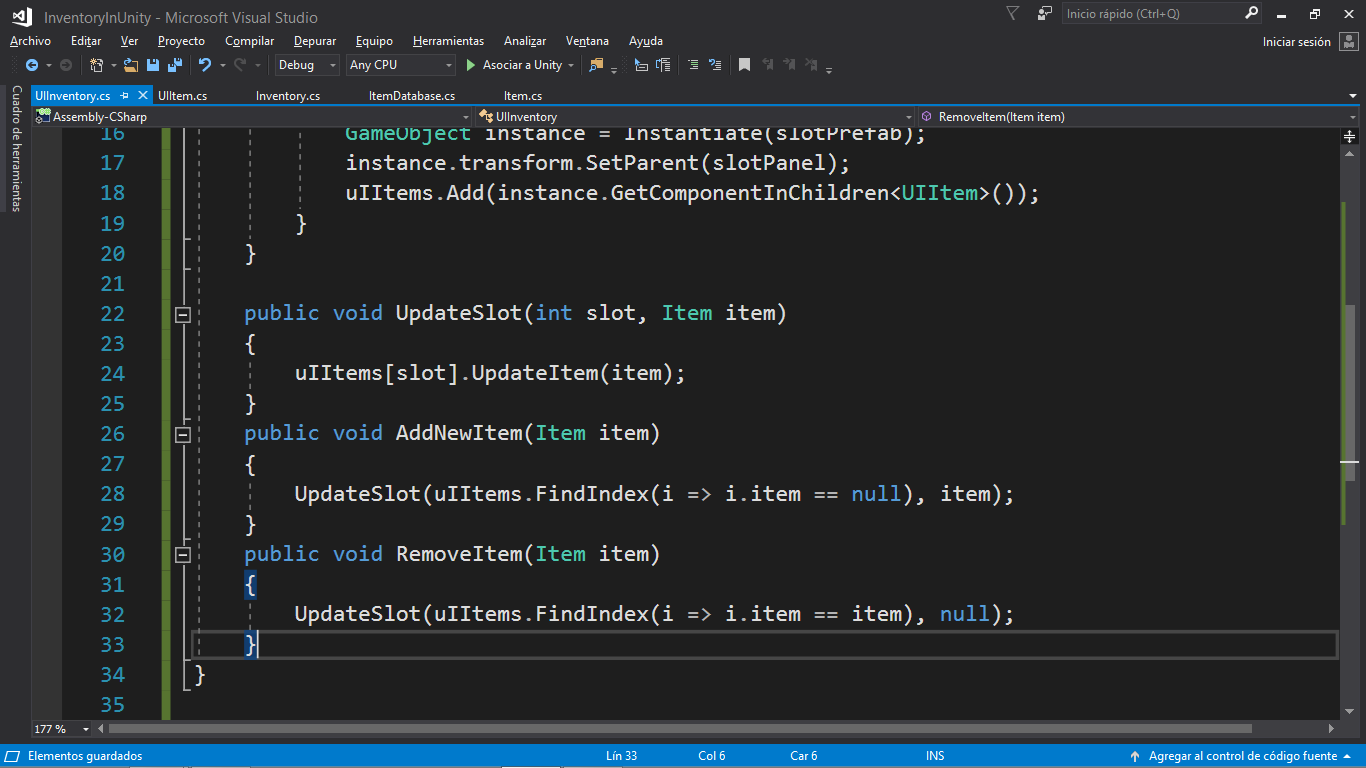1366x768 pixels.
Task: Expand the Asociar a Unity dropdown arrow
Action: click(x=571, y=65)
